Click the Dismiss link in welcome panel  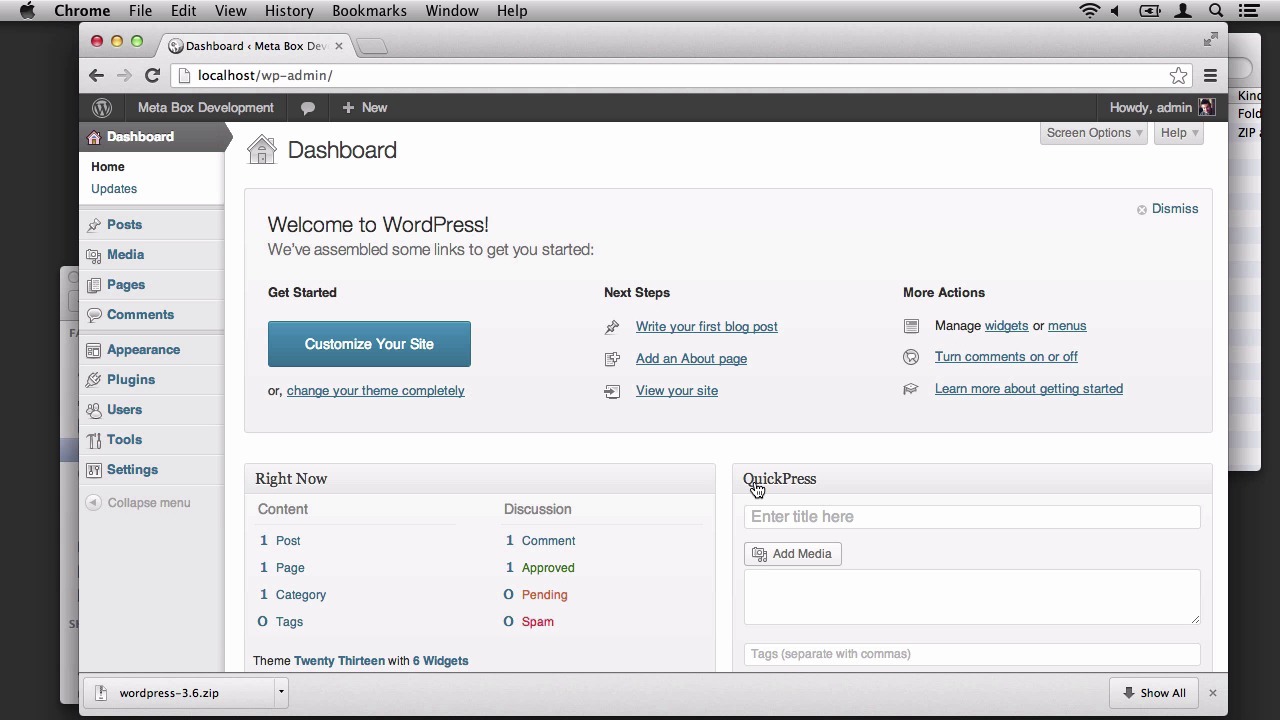(1175, 209)
